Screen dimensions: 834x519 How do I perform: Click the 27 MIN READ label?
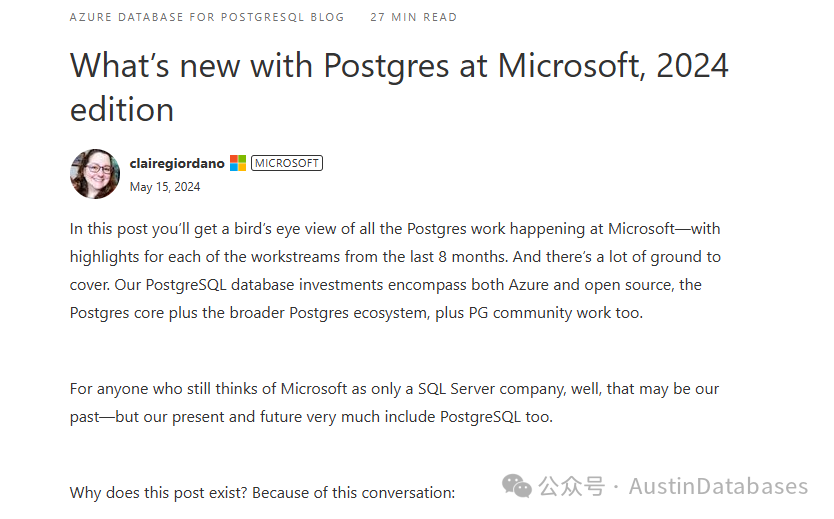[413, 17]
